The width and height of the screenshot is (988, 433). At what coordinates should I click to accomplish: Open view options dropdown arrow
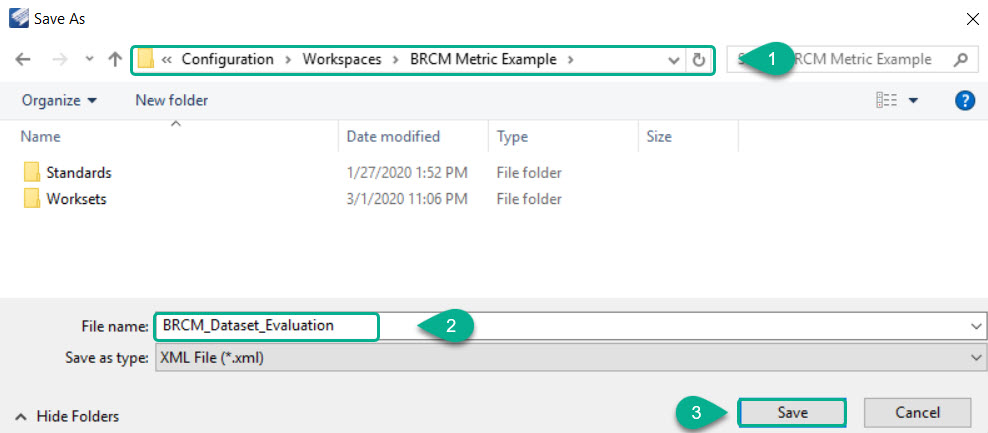[913, 101]
